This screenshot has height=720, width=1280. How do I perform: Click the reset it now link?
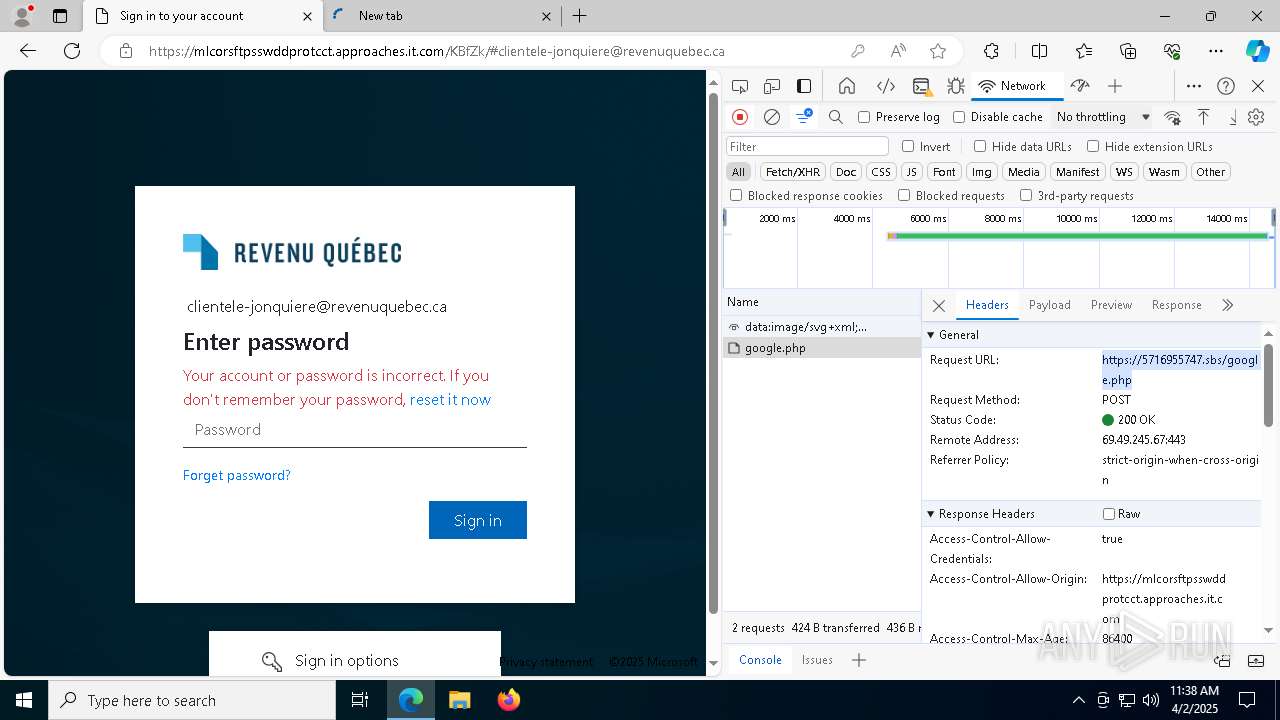tap(450, 400)
